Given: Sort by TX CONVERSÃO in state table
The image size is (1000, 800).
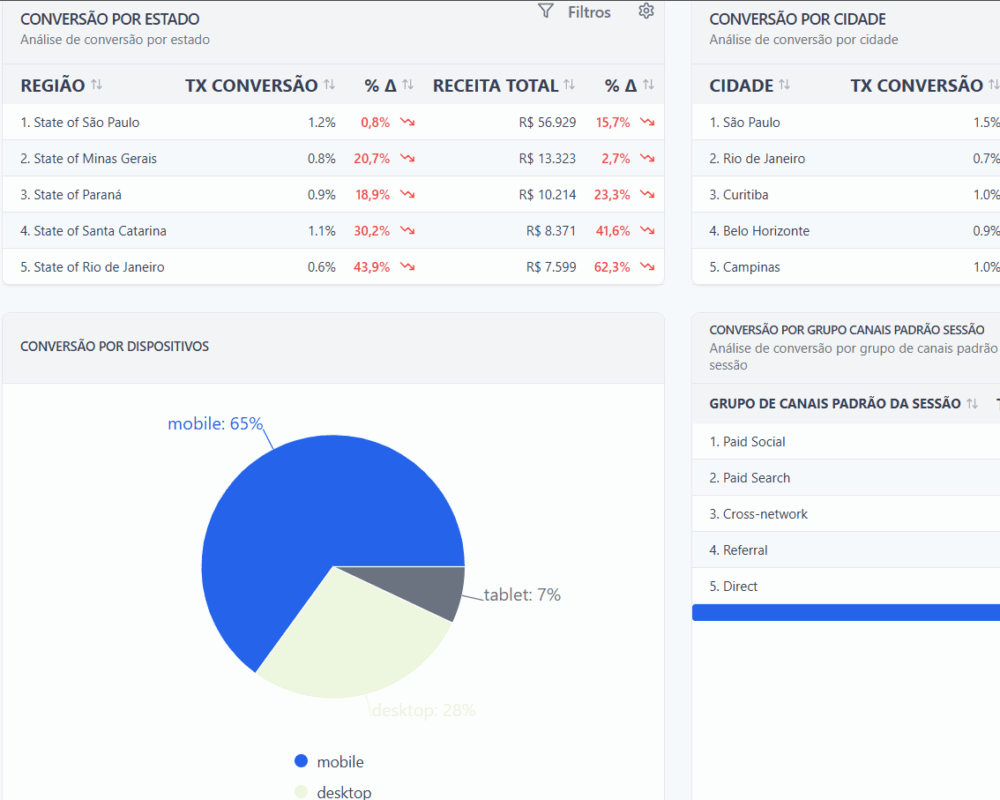Looking at the screenshot, I should tap(329, 84).
